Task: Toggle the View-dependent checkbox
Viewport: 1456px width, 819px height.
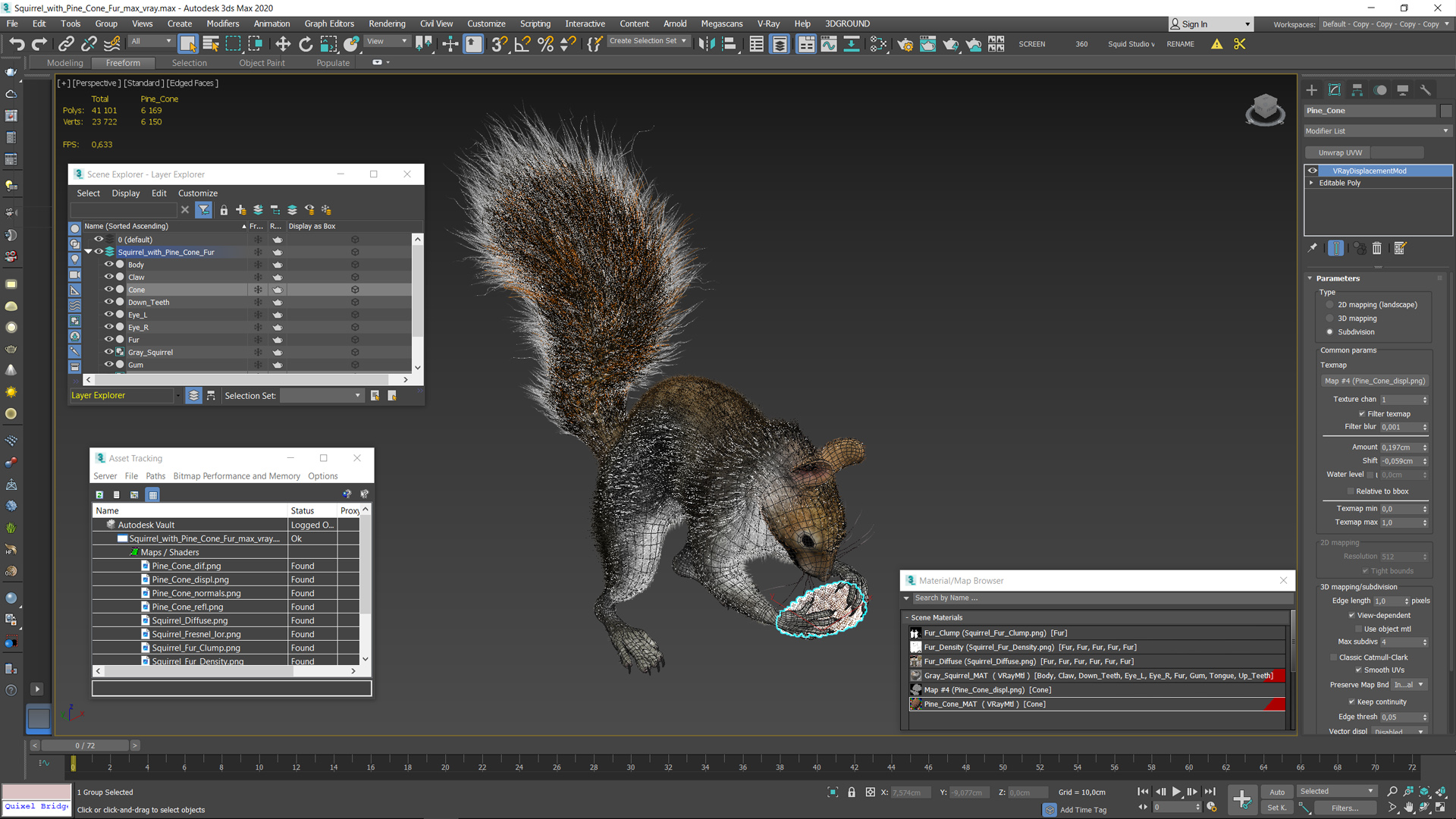Action: click(x=1351, y=616)
